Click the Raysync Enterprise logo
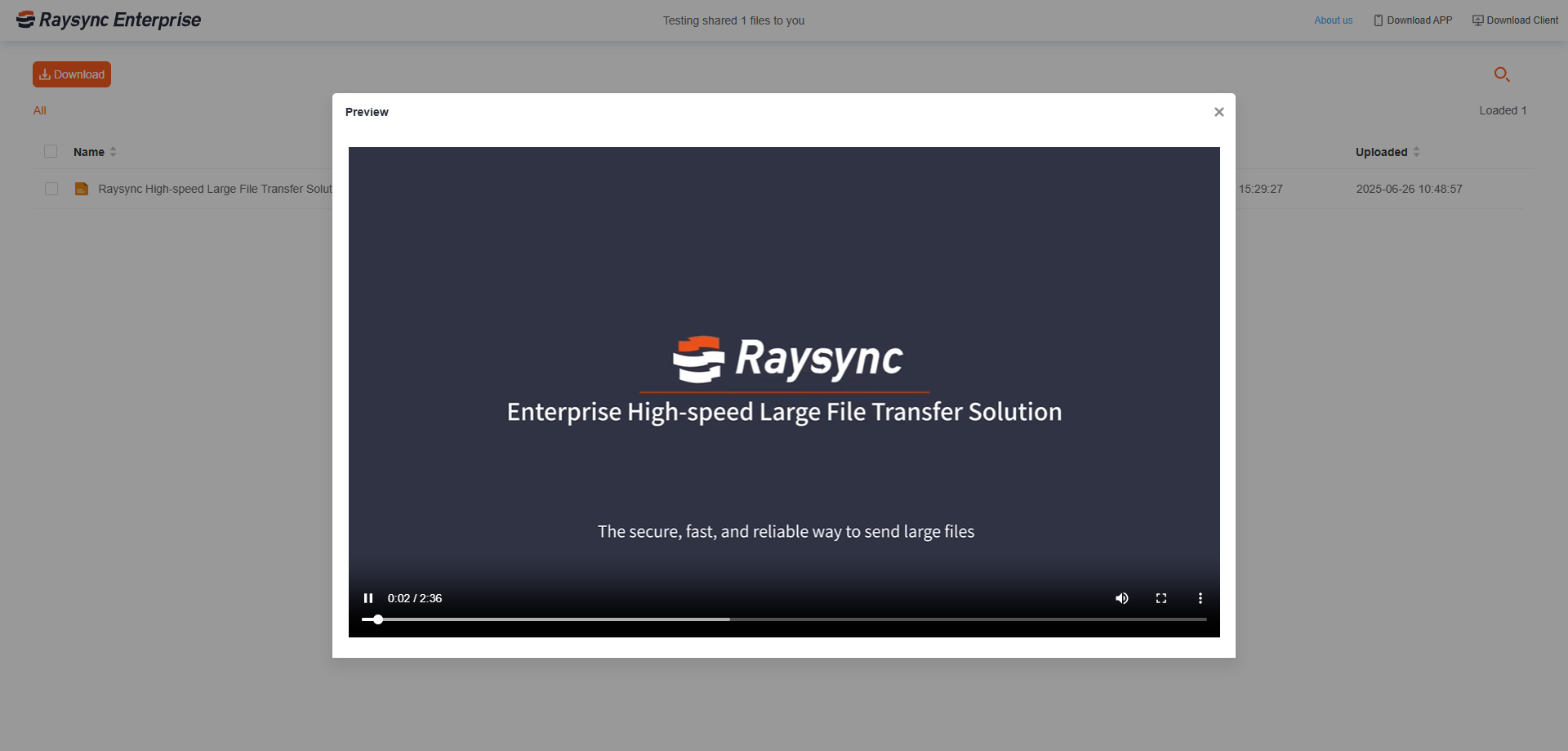This screenshot has width=1568, height=751. (x=109, y=20)
